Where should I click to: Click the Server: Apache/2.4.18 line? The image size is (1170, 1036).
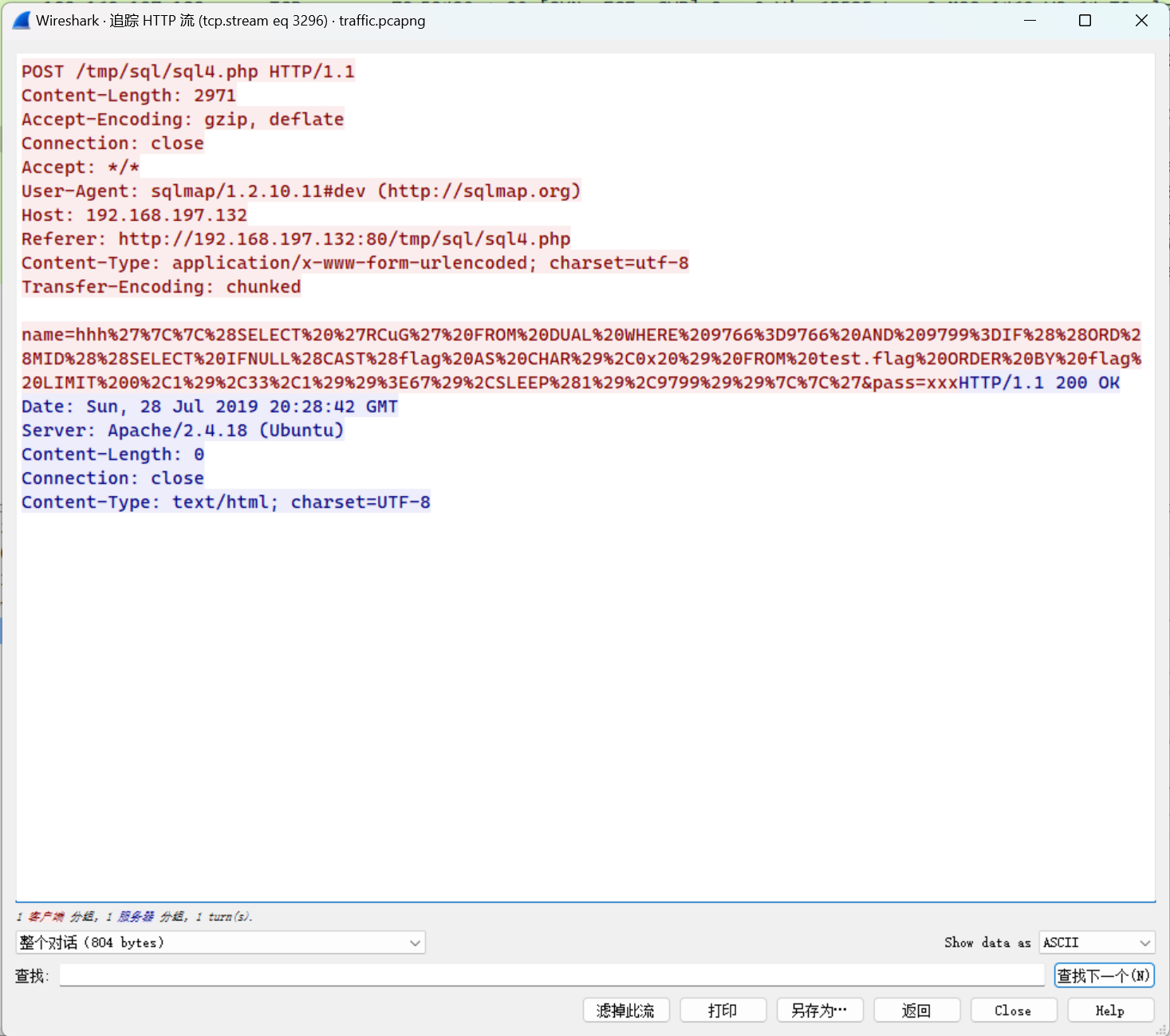pyautogui.click(x=183, y=431)
